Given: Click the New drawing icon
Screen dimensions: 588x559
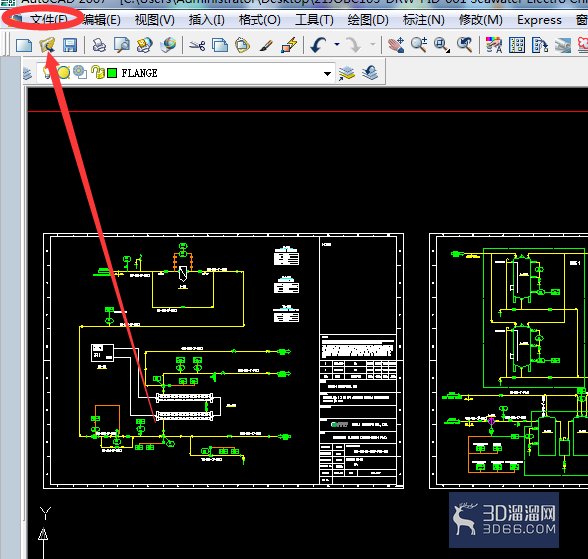Looking at the screenshot, I should (x=24, y=45).
